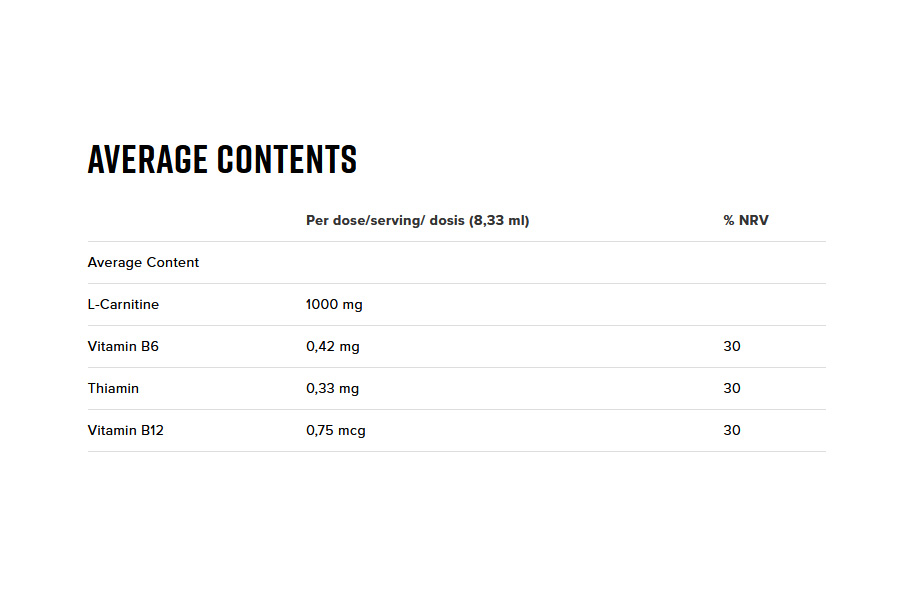
Task: Click the 1000 mg L-Carnitine value
Action: point(334,304)
